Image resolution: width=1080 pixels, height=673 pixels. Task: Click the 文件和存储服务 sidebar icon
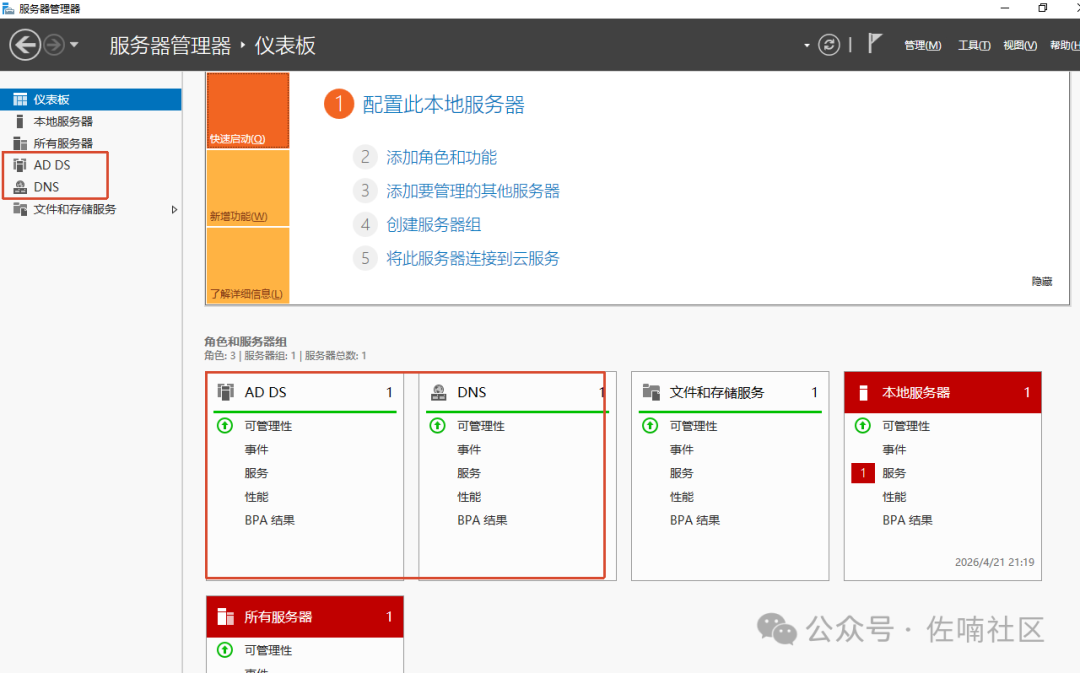click(x=20, y=209)
